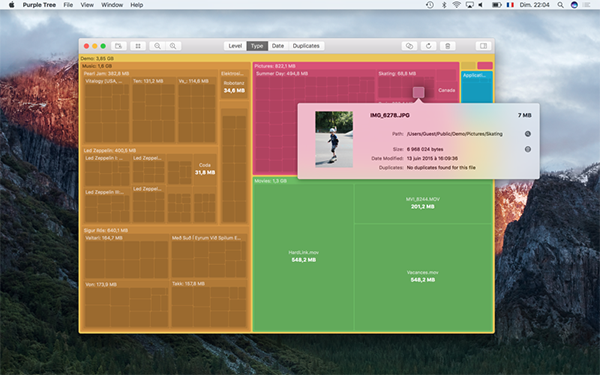The image size is (600, 375).
Task: Click the 6 968 024 bytes value
Action: [x=425, y=149]
